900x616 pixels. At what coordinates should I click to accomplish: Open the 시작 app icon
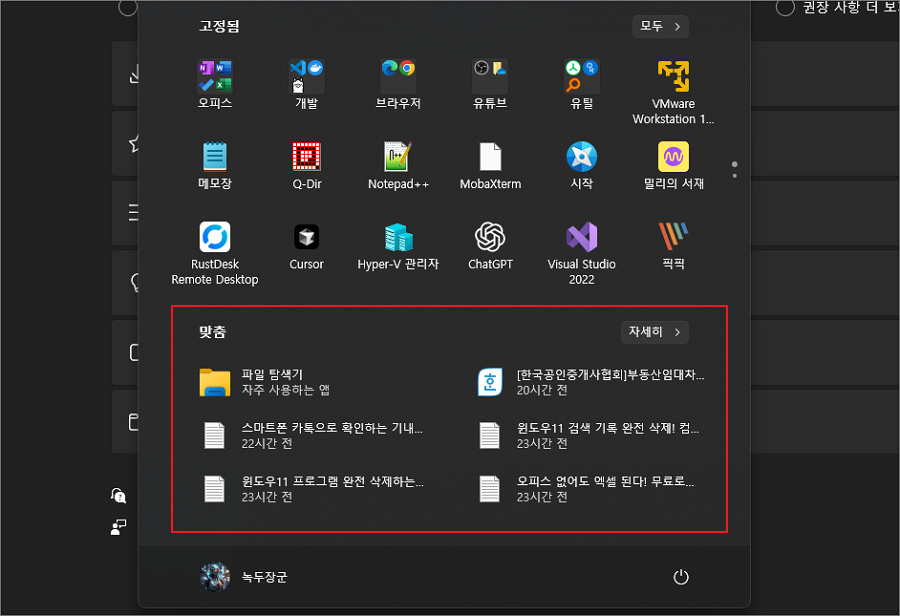click(581, 165)
